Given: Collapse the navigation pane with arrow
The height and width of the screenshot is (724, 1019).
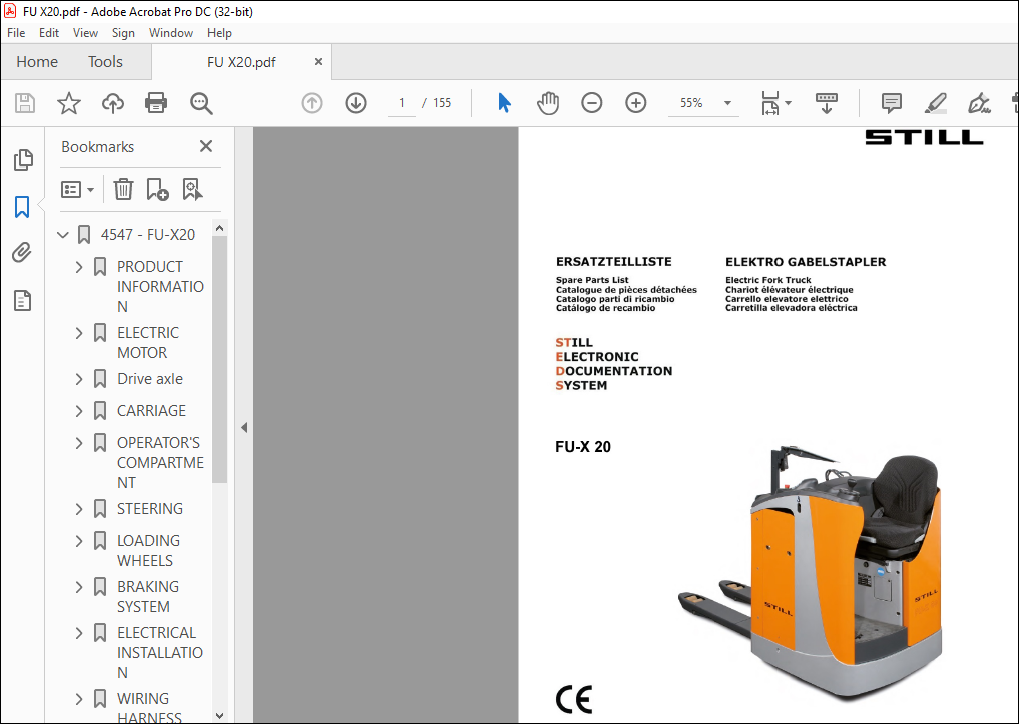Looking at the screenshot, I should [x=244, y=428].
